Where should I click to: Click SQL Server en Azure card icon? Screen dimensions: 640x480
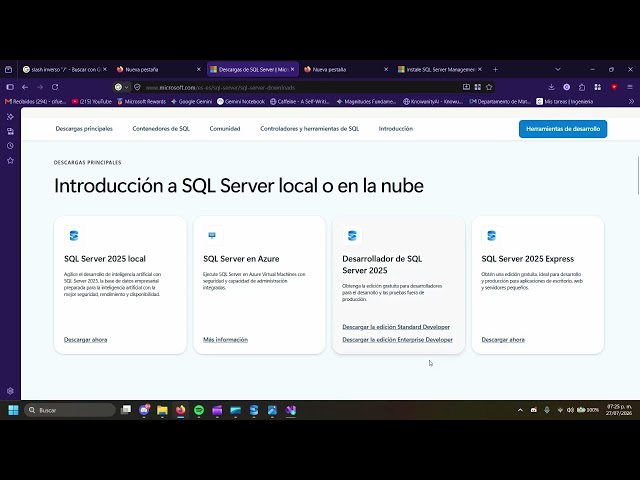point(212,235)
